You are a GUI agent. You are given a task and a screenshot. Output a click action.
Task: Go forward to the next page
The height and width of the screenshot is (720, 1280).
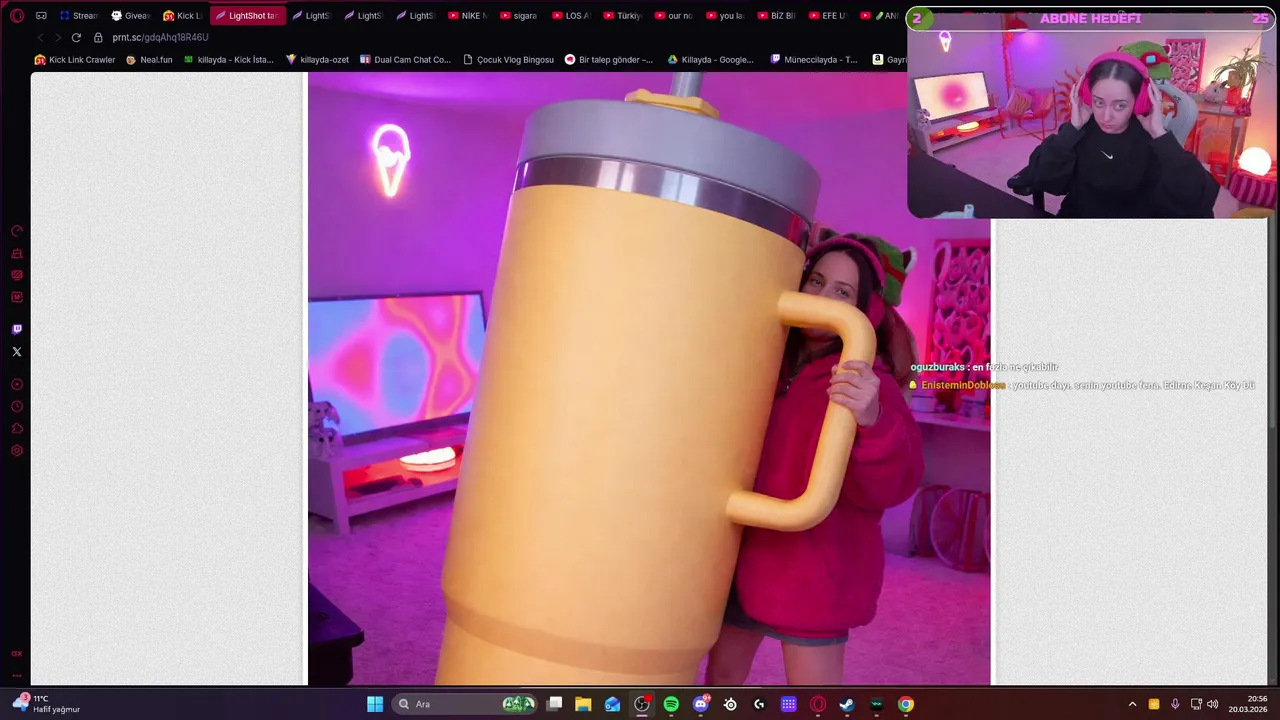tap(57, 37)
